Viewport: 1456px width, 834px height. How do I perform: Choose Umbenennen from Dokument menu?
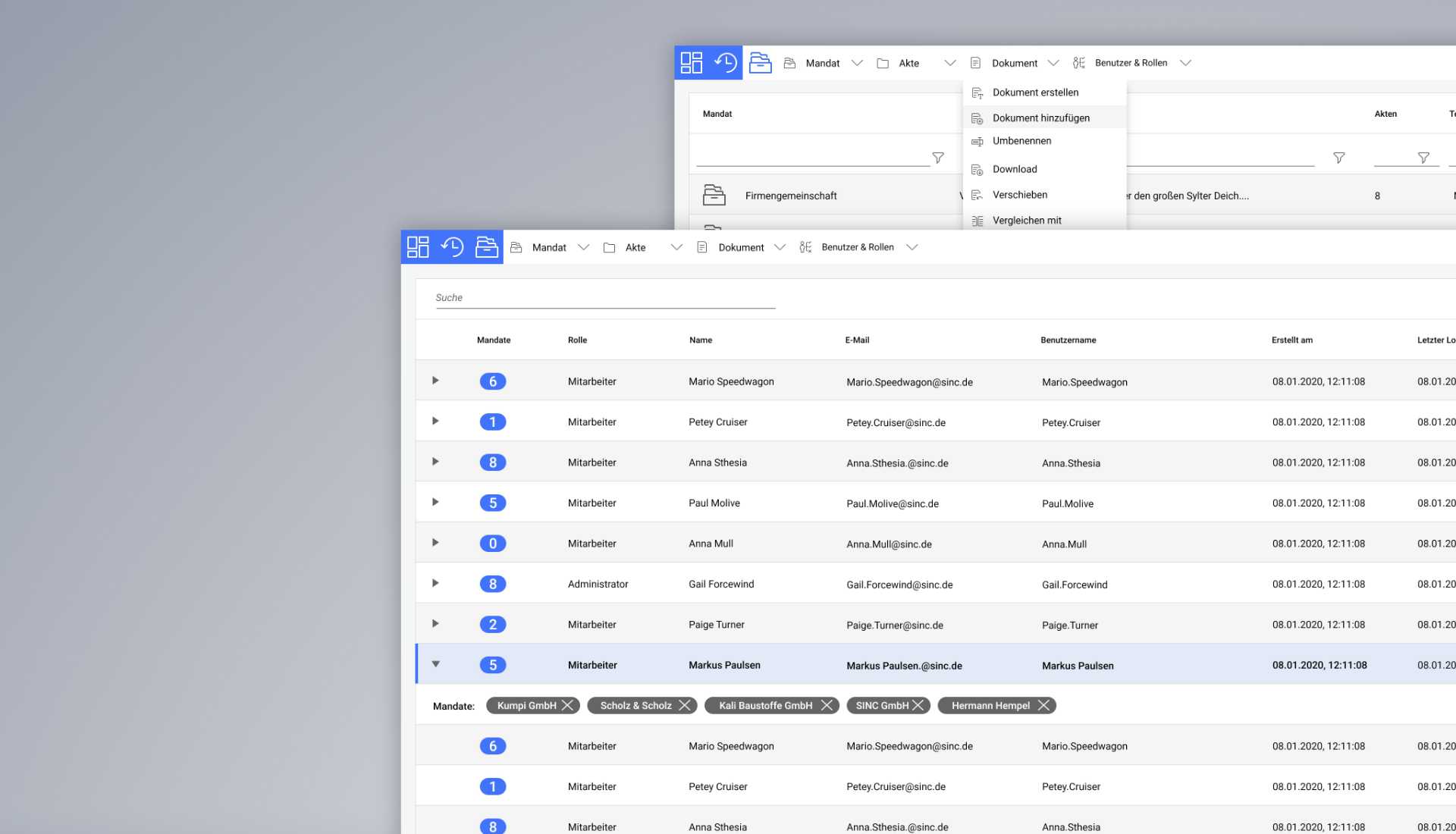point(1021,141)
